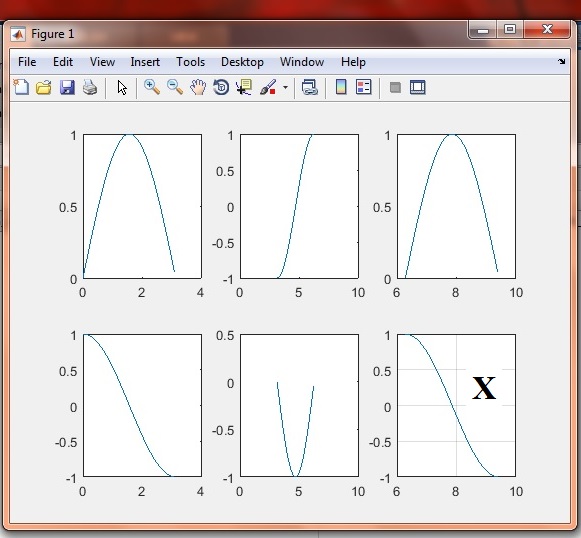Viewport: 581px width, 538px height.
Task: Insert a colorbar from the toolbar
Action: click(341, 87)
